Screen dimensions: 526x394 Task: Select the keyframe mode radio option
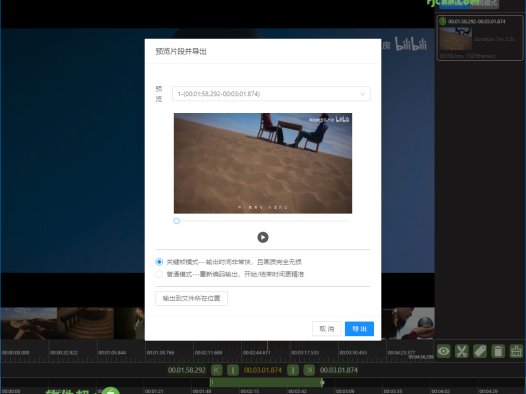(x=159, y=262)
